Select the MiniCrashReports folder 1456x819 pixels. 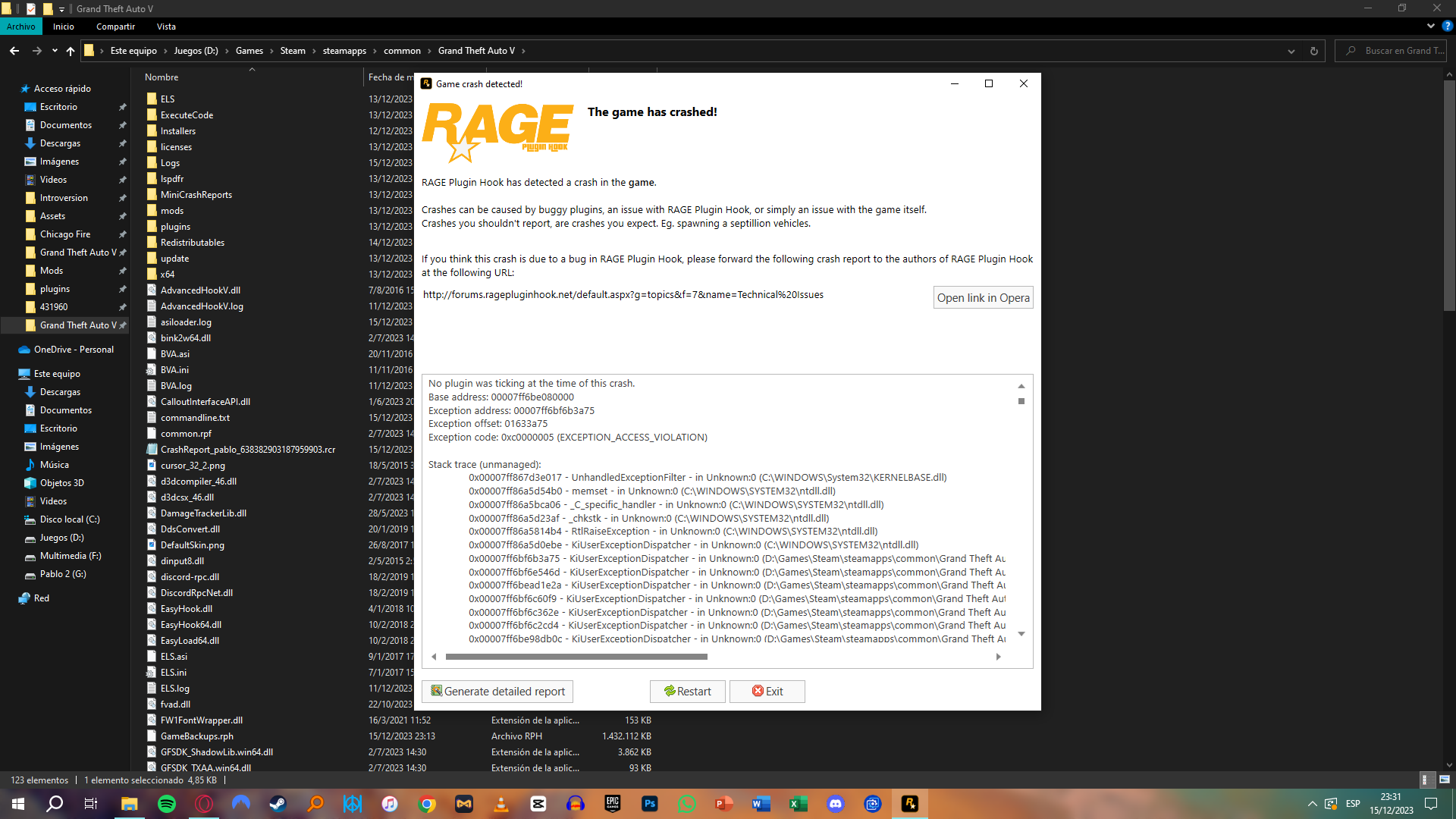coord(196,195)
